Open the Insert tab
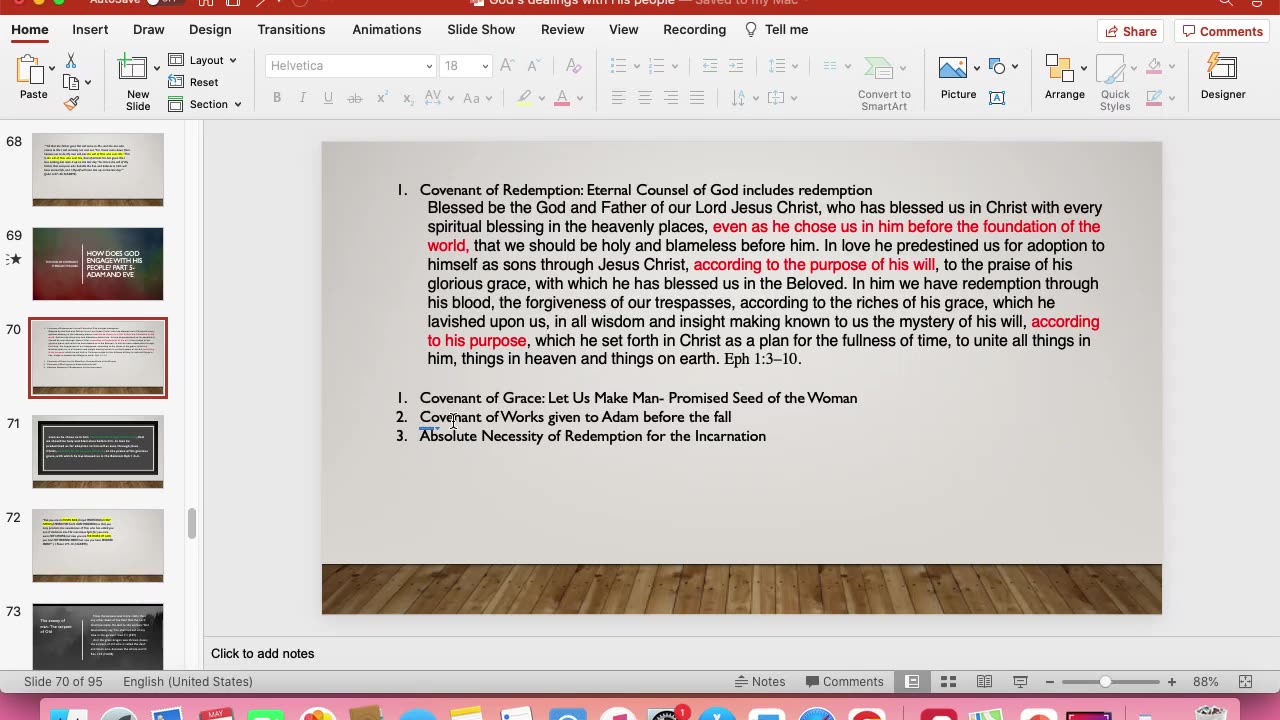 click(x=90, y=30)
